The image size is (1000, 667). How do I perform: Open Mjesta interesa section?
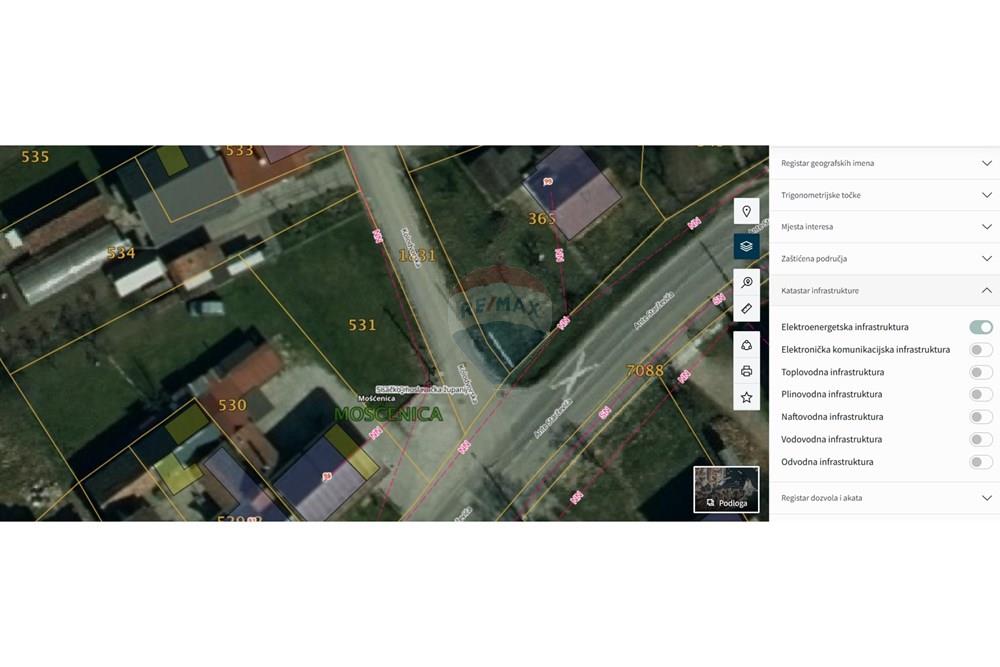click(884, 227)
